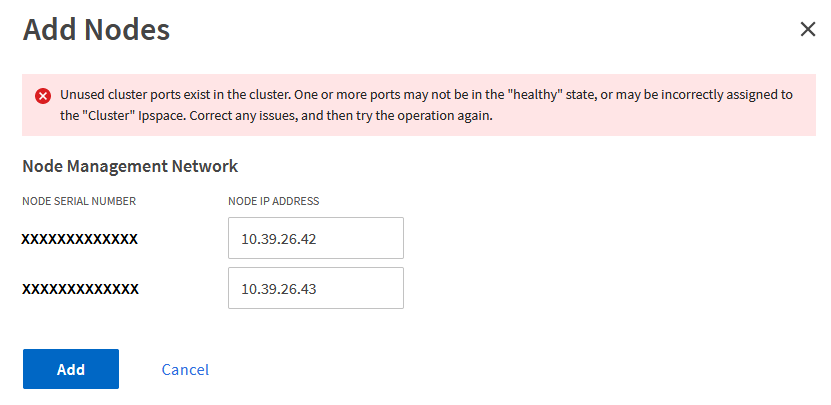The height and width of the screenshot is (405, 831).
Task: Click the NODE IP ADDRESS column label
Action: point(273,201)
